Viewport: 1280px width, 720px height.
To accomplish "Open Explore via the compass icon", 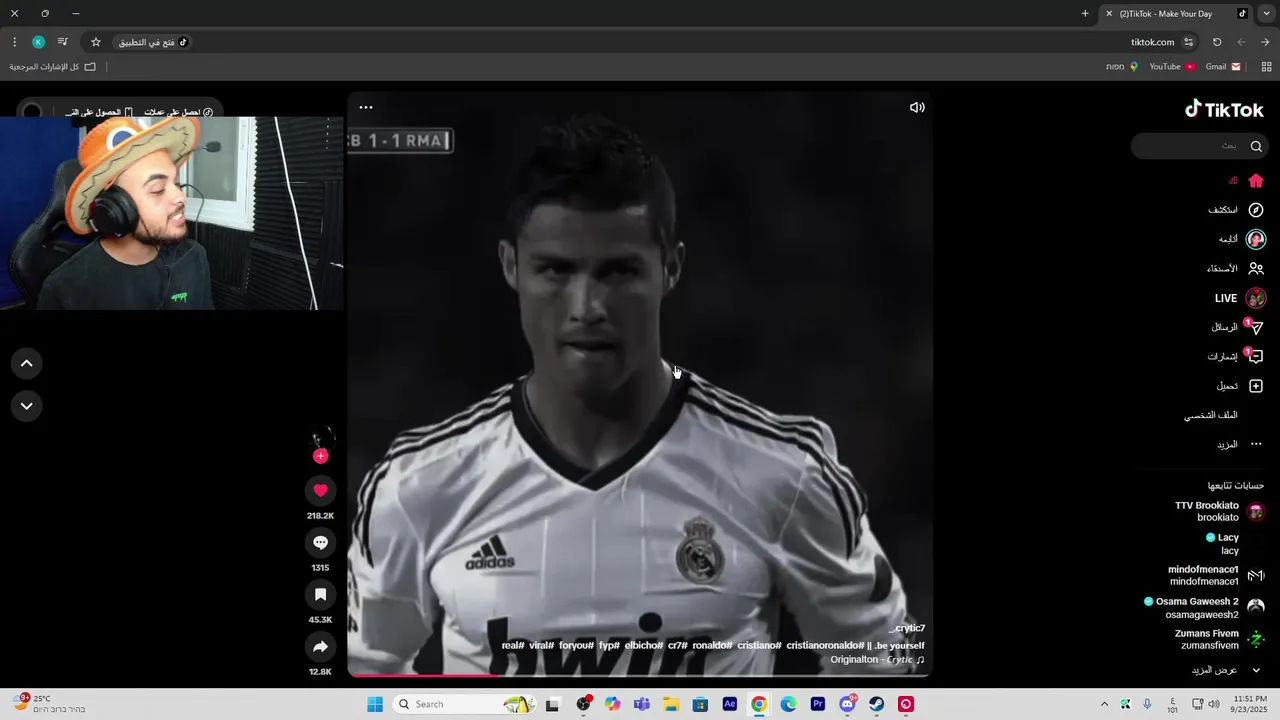I will click(x=1256, y=210).
